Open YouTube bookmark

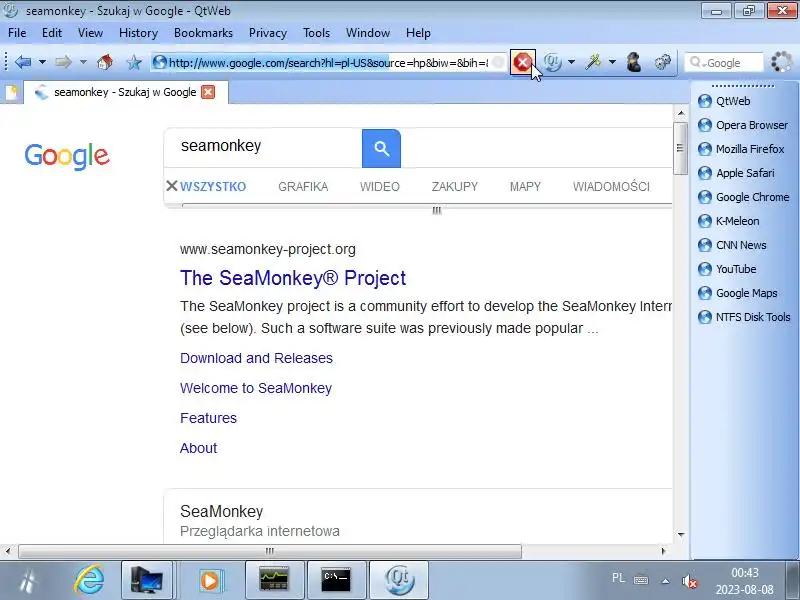(727, 269)
